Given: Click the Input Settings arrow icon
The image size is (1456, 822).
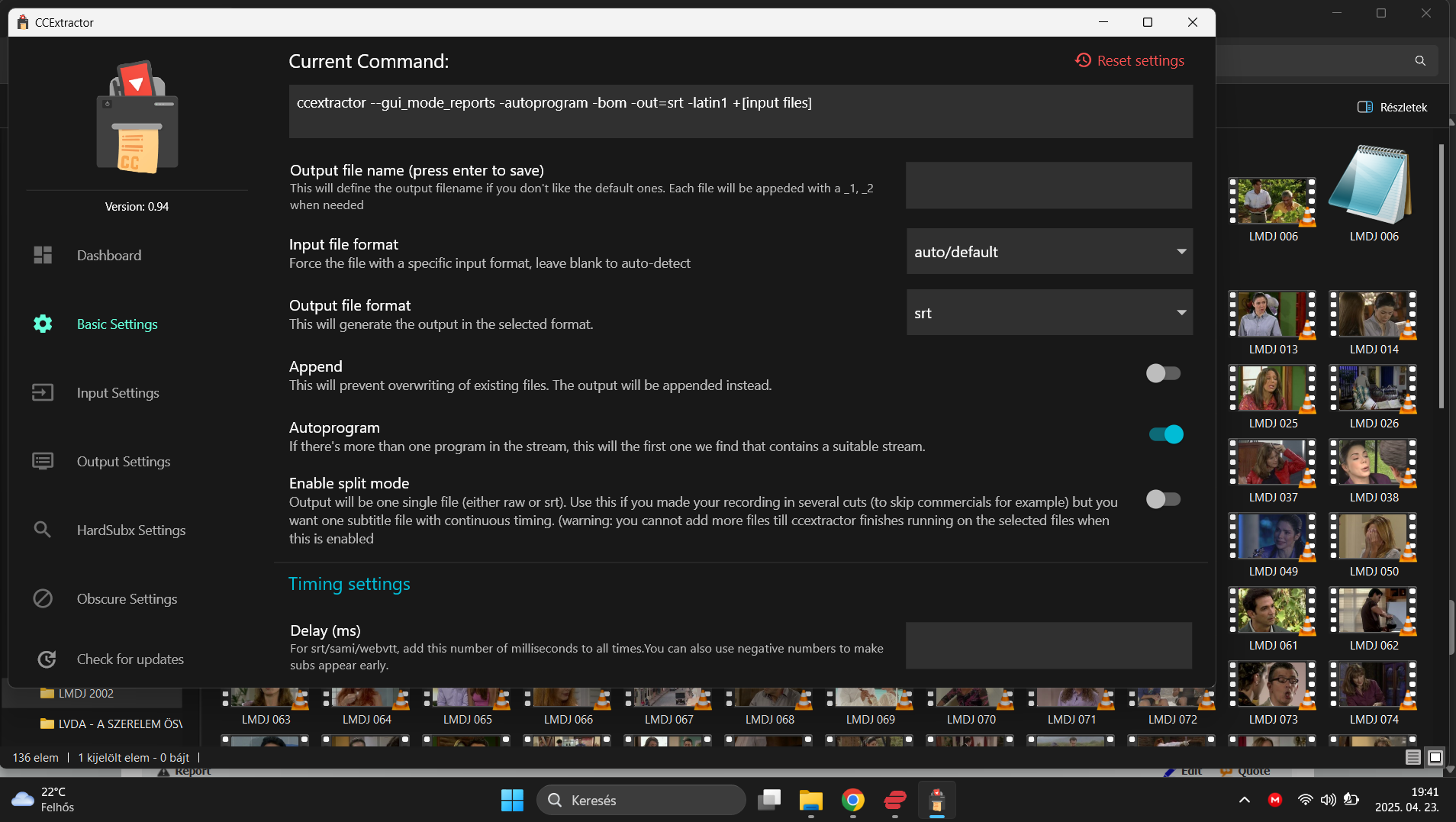Looking at the screenshot, I should tap(43, 392).
